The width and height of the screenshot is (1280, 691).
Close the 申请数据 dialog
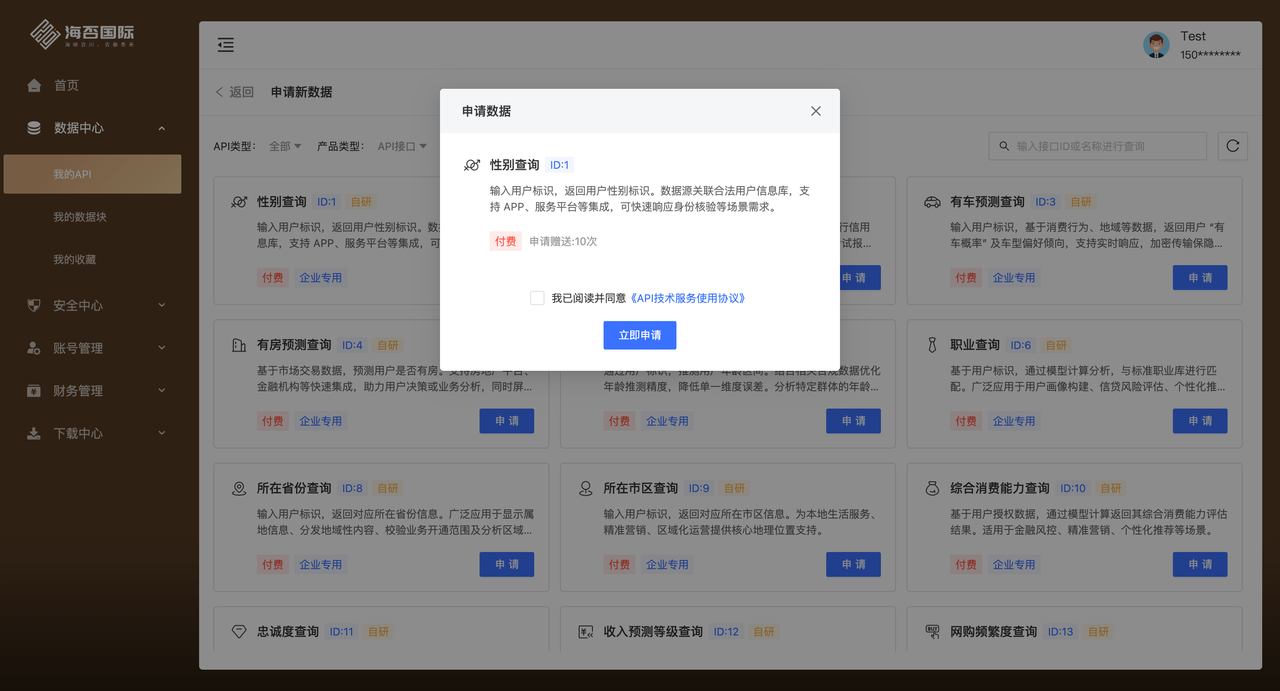click(816, 111)
